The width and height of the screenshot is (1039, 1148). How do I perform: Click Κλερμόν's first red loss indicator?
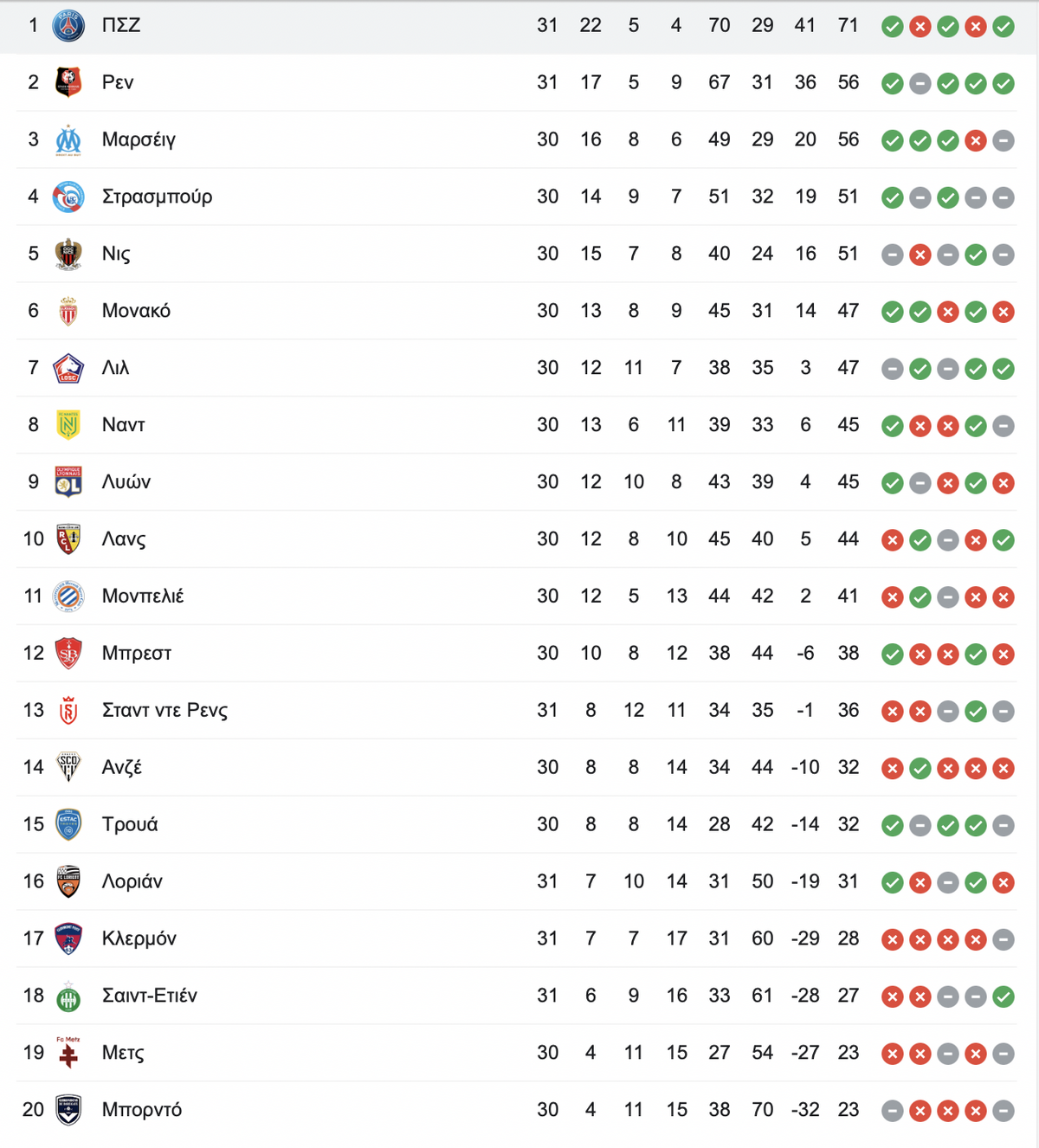tap(893, 939)
